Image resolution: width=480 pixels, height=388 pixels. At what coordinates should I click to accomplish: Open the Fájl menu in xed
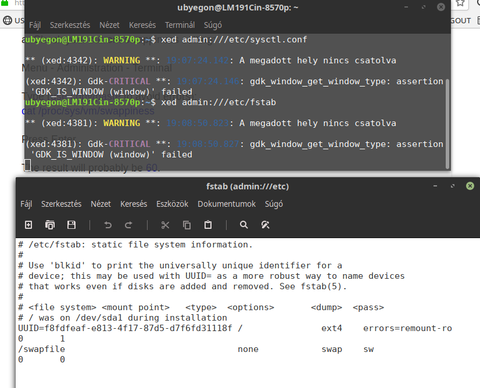(26, 204)
